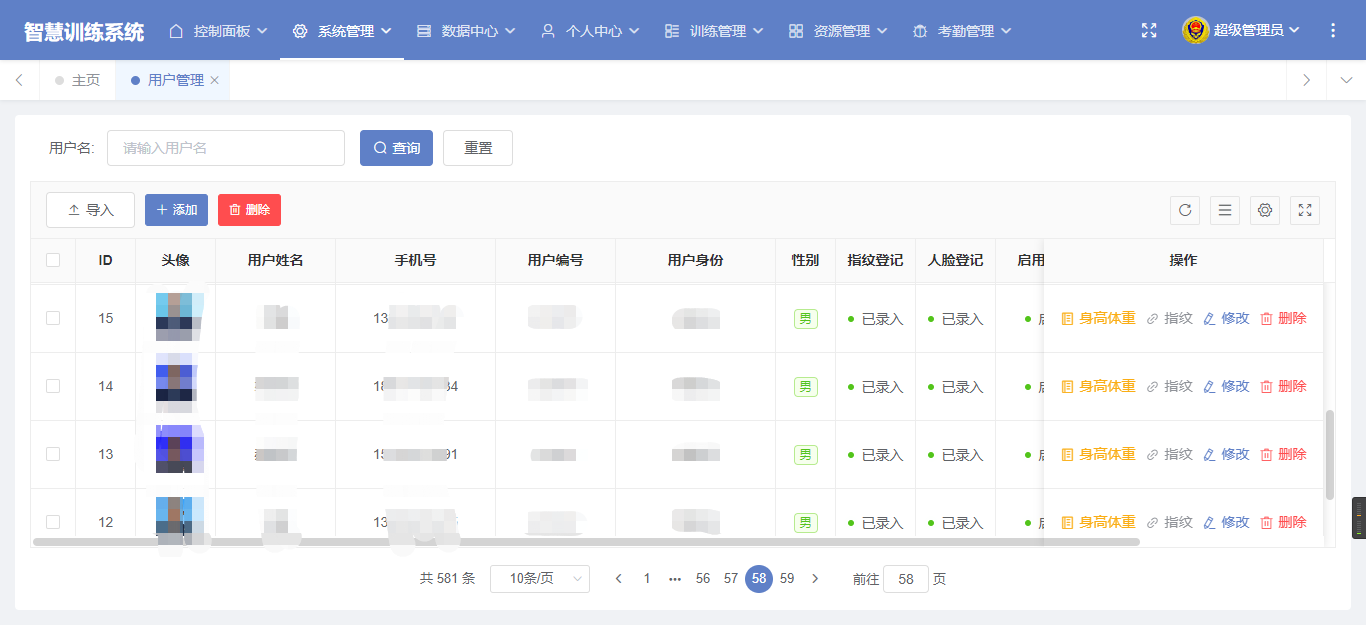This screenshot has height=625, width=1366.
Task: Toggle the select-all header checkbox
Action: point(53,260)
